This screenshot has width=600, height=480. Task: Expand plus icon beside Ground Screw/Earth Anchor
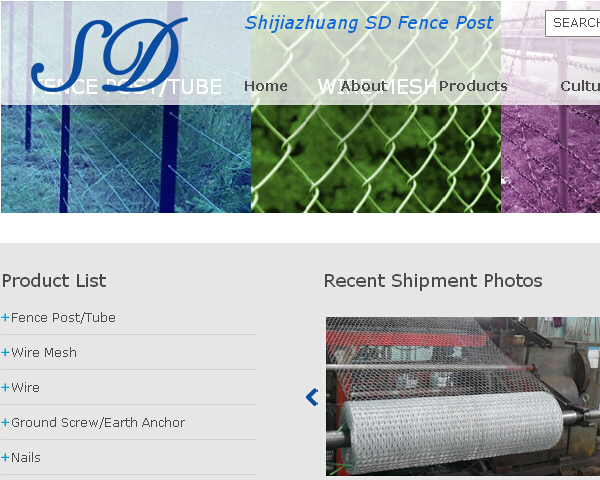pyautogui.click(x=5, y=423)
